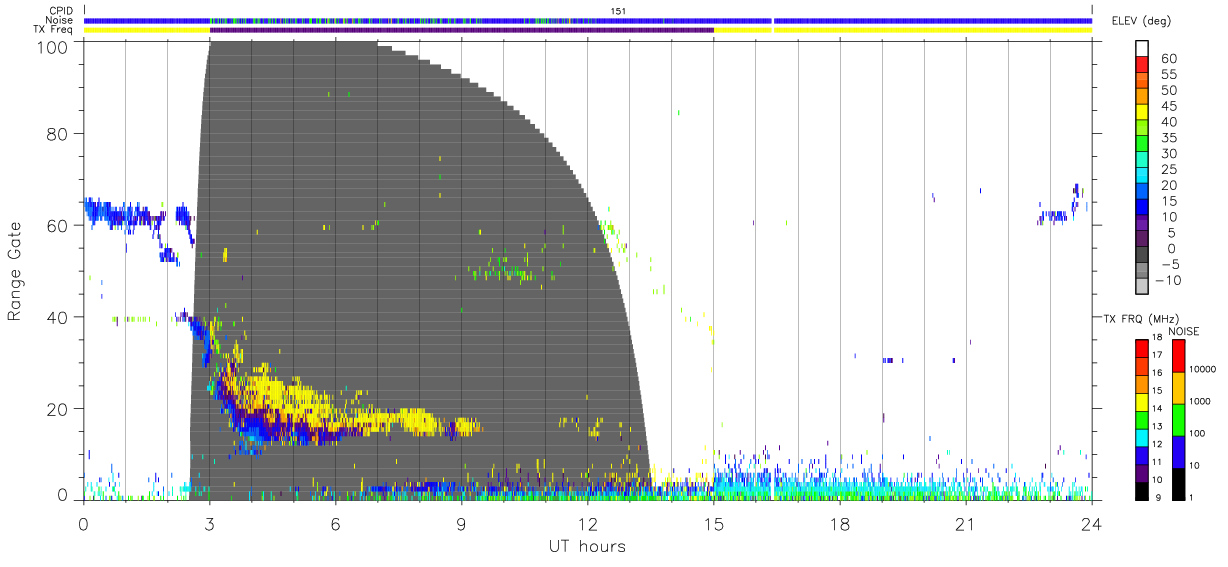Click NOISE legend label '10000'

click(1203, 370)
